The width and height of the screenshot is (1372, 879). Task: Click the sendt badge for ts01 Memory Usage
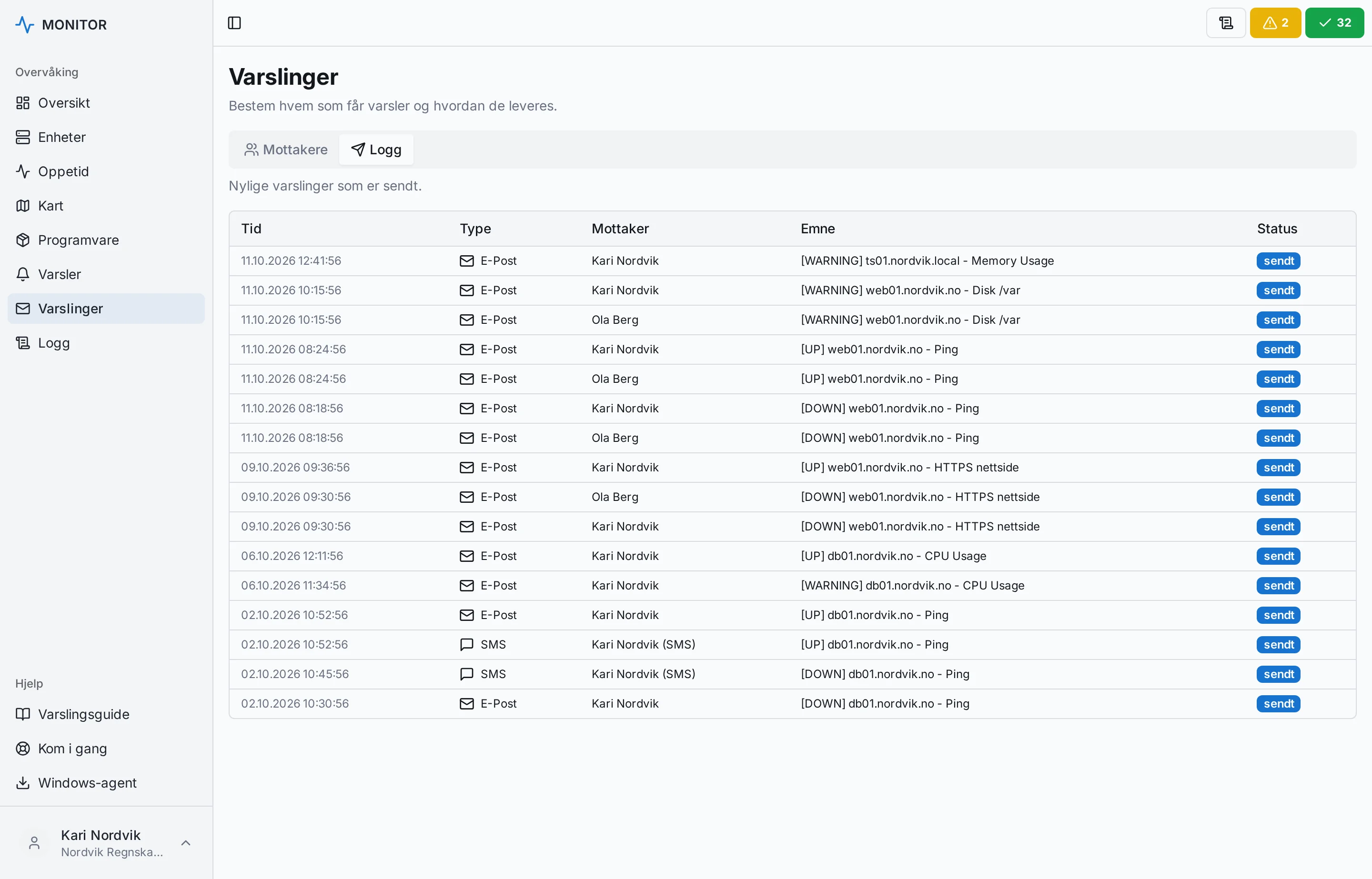point(1278,261)
